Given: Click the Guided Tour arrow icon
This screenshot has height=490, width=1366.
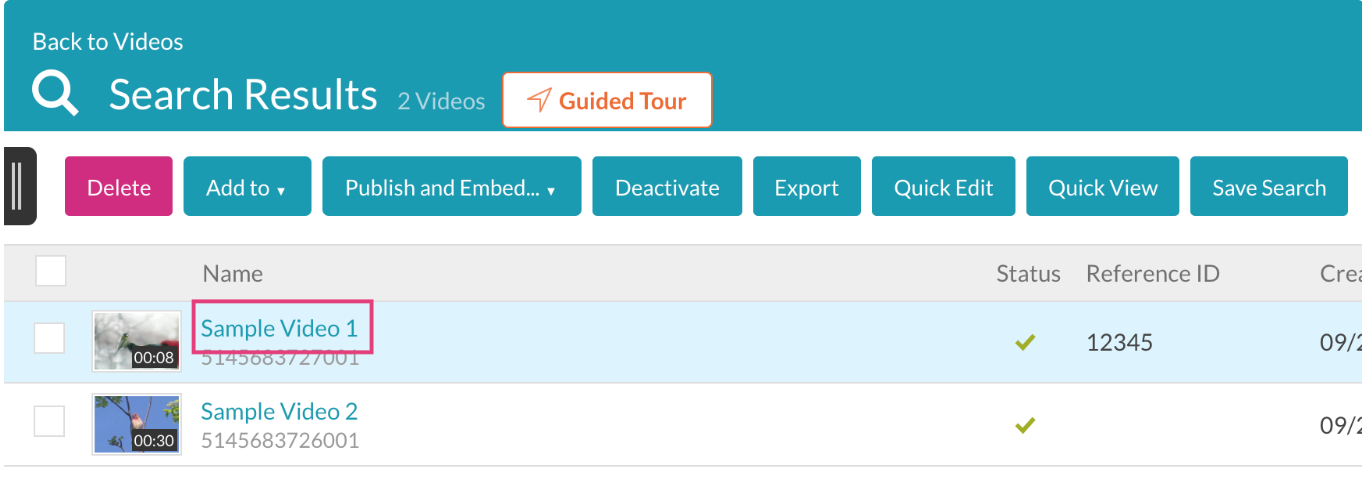Looking at the screenshot, I should pyautogui.click(x=539, y=100).
